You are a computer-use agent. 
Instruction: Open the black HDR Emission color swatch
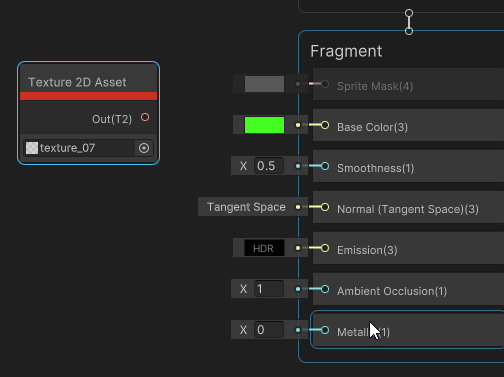(264, 248)
